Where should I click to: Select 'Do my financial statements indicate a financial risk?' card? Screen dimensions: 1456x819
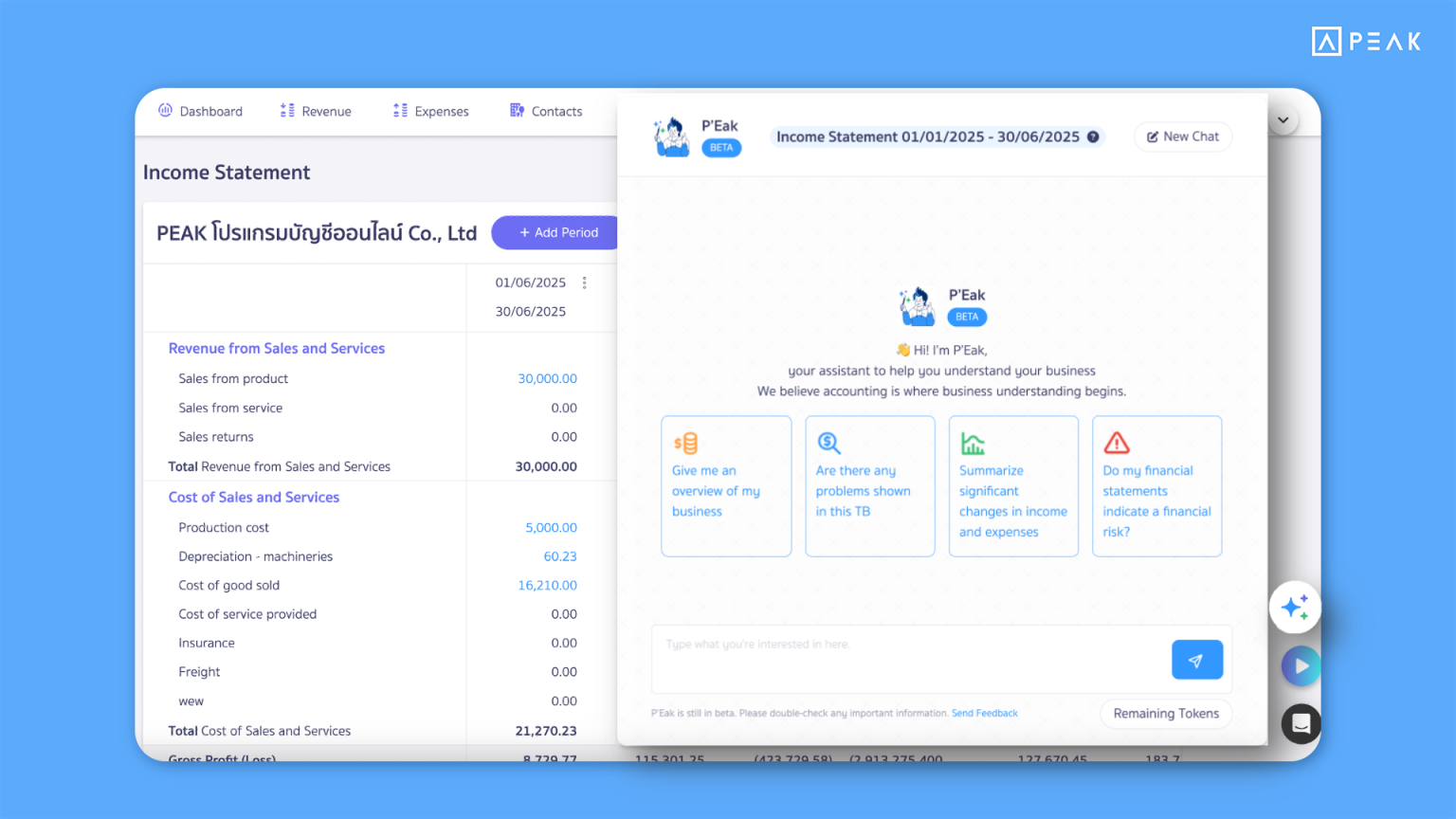[x=1157, y=486]
